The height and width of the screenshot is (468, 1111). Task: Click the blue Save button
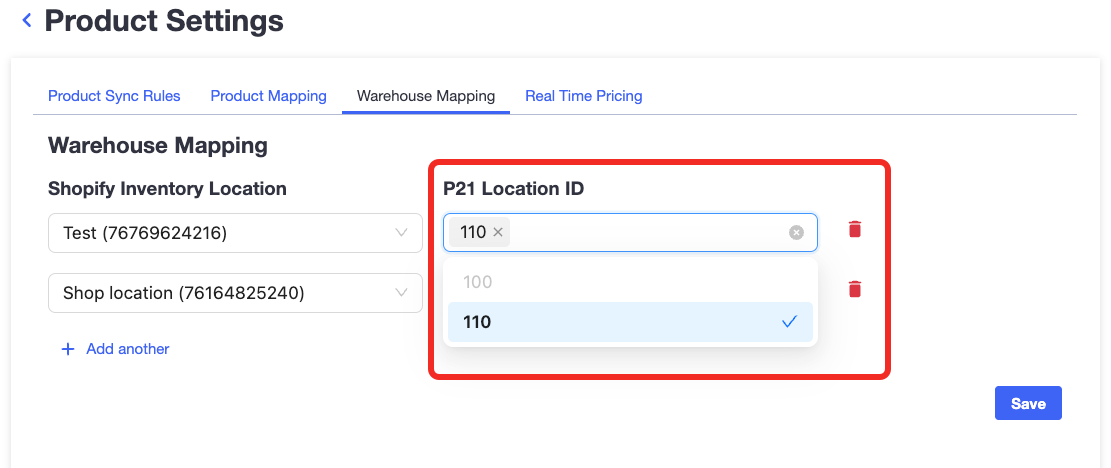(x=1028, y=403)
